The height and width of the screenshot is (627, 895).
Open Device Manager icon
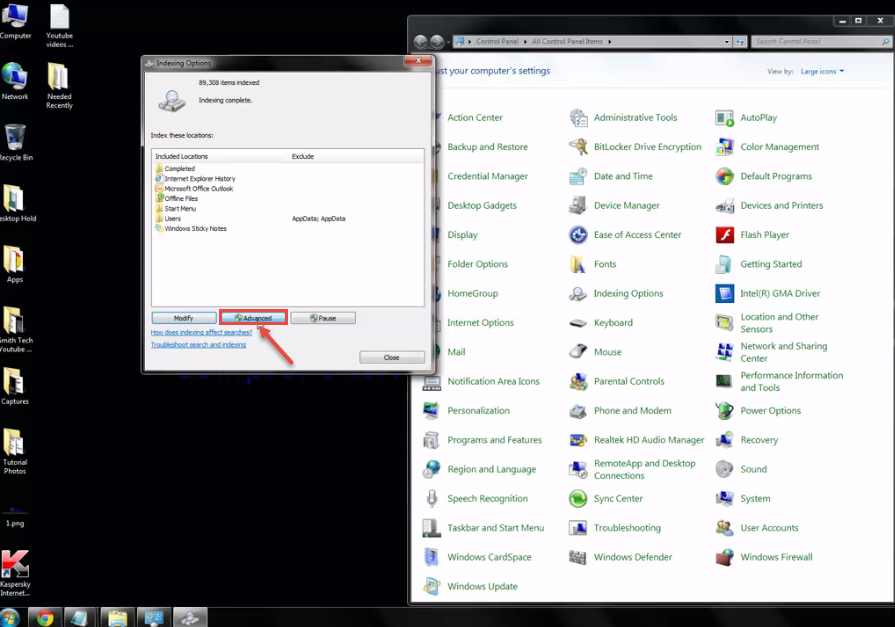(x=578, y=206)
